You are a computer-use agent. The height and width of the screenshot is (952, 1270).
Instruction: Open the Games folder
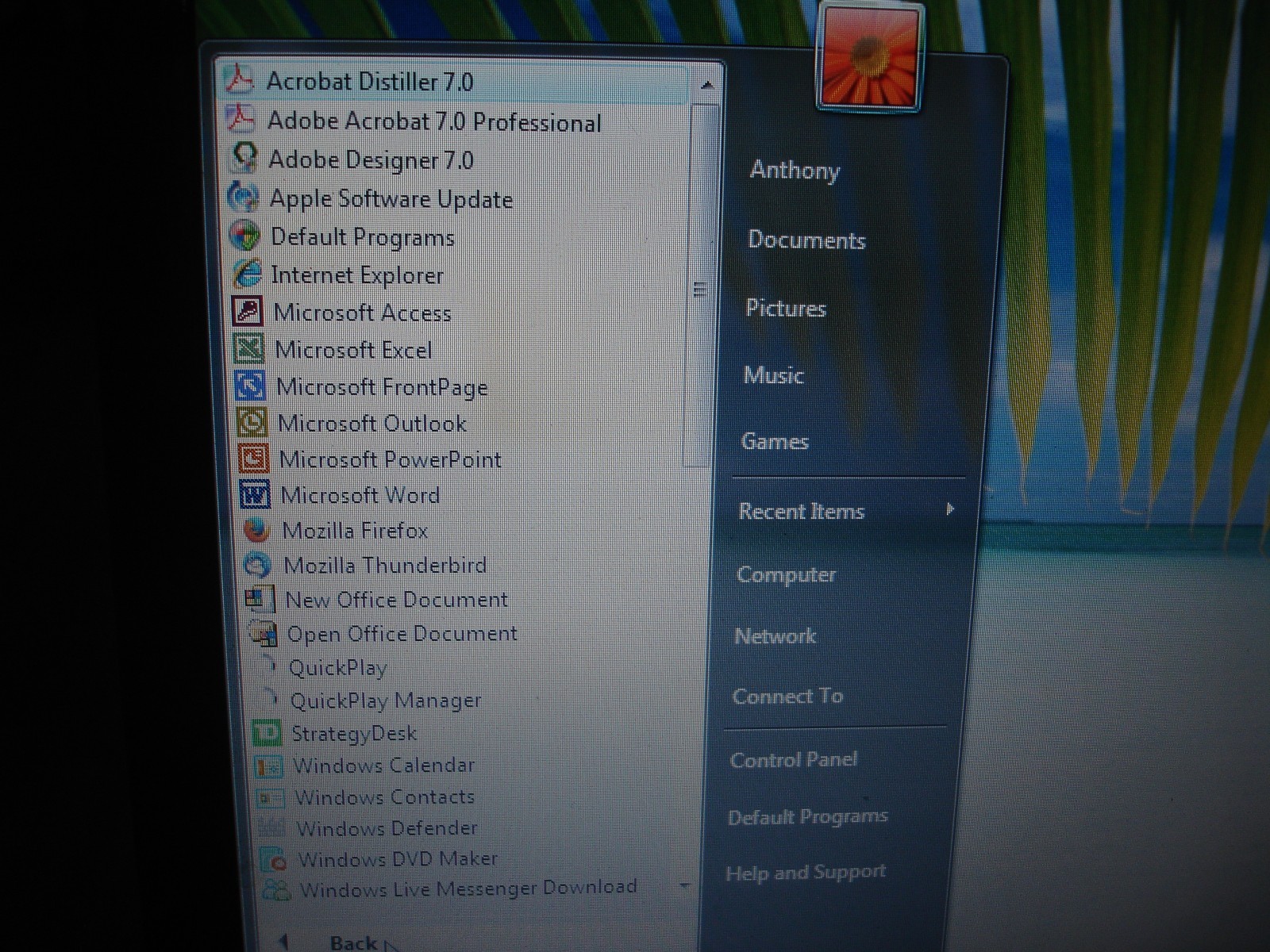click(775, 441)
